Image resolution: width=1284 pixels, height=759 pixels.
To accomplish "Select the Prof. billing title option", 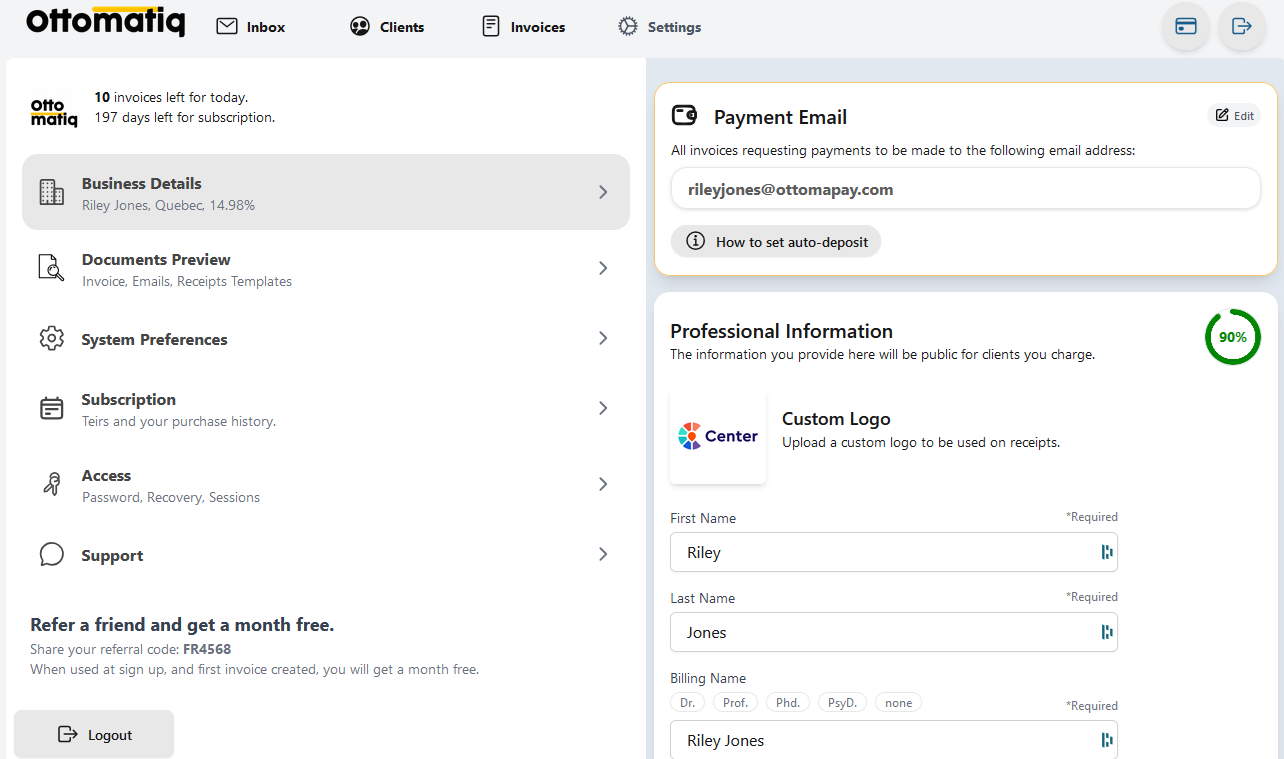I will pyautogui.click(x=735, y=703).
